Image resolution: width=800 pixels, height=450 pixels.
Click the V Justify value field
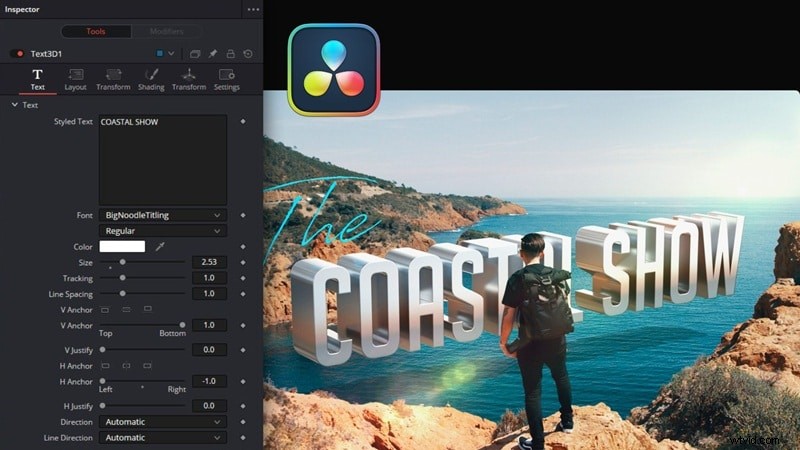pos(209,350)
